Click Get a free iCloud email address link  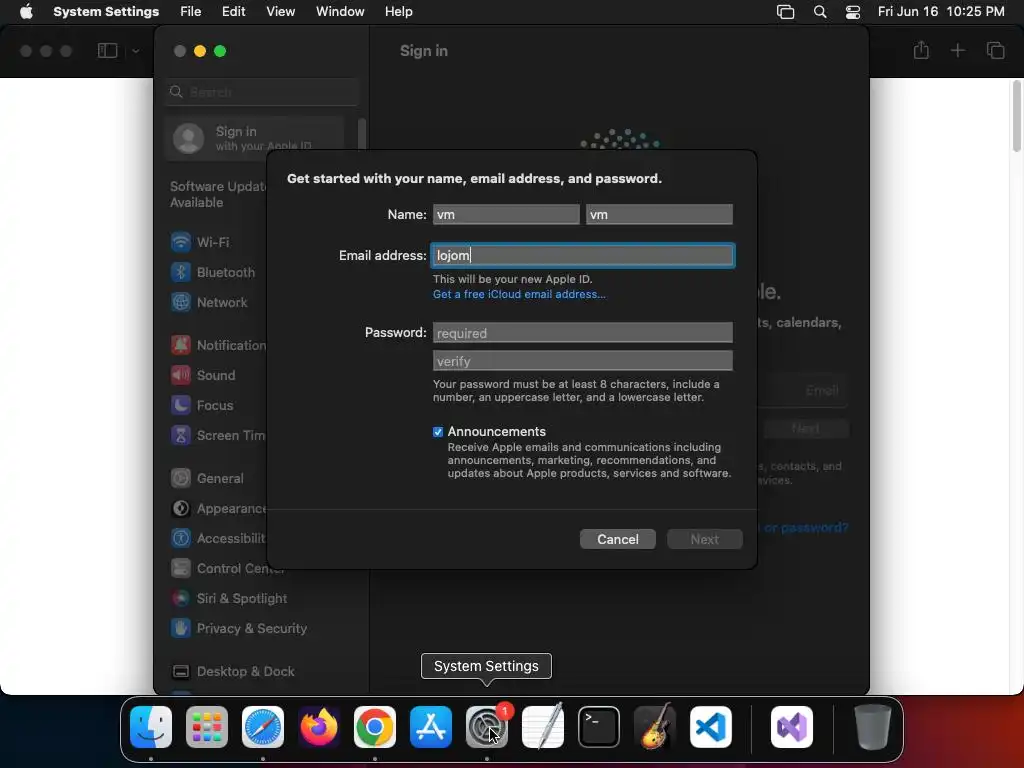(x=519, y=295)
